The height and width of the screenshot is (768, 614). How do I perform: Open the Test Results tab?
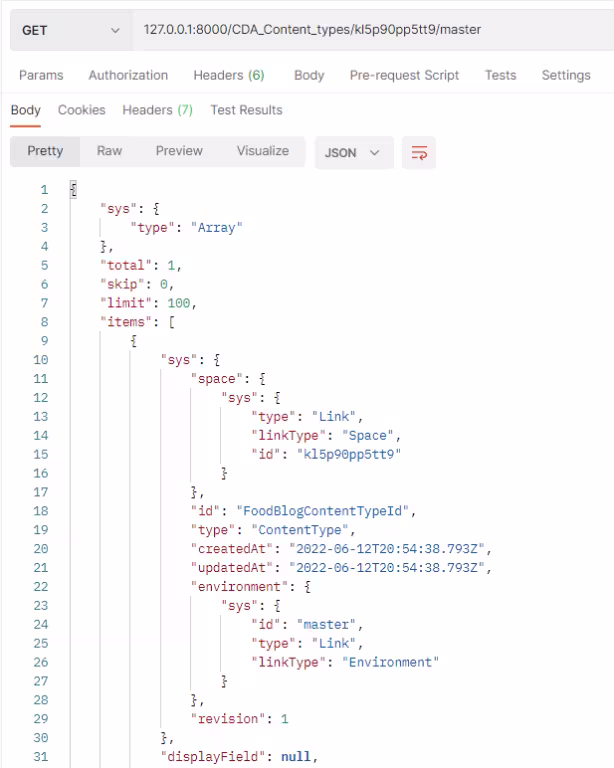pyautogui.click(x=246, y=110)
